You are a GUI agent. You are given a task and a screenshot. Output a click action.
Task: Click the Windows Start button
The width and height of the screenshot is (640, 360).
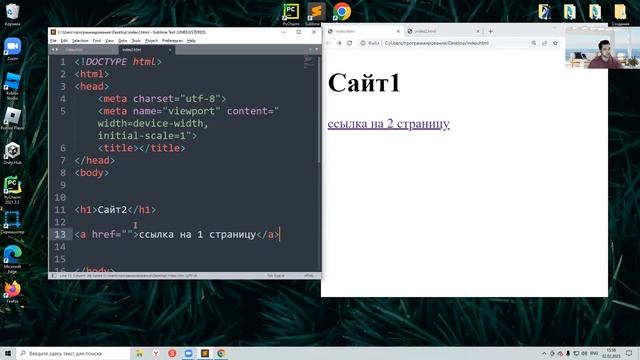7,353
